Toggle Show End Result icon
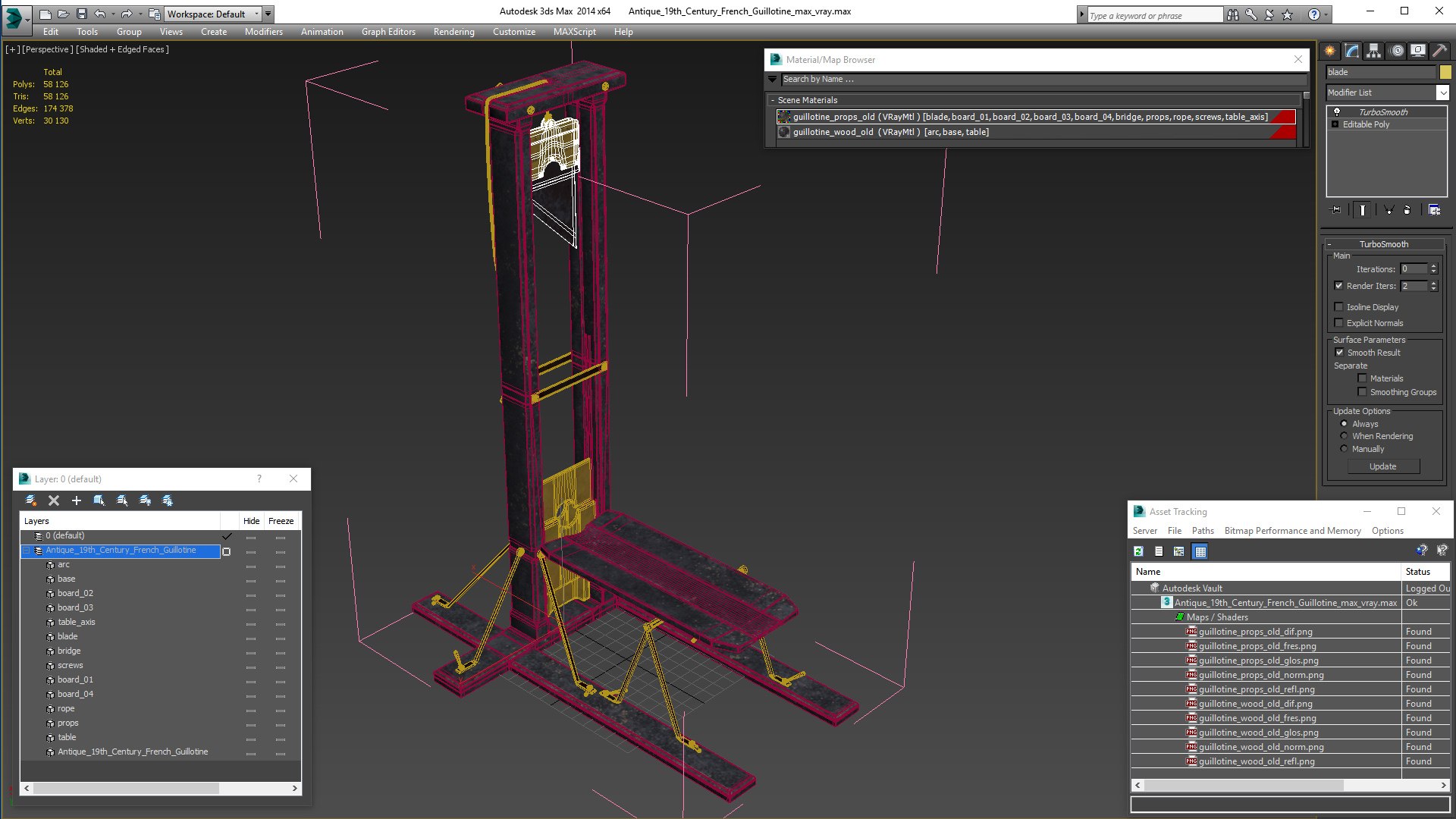The width and height of the screenshot is (1456, 819). click(x=1363, y=210)
